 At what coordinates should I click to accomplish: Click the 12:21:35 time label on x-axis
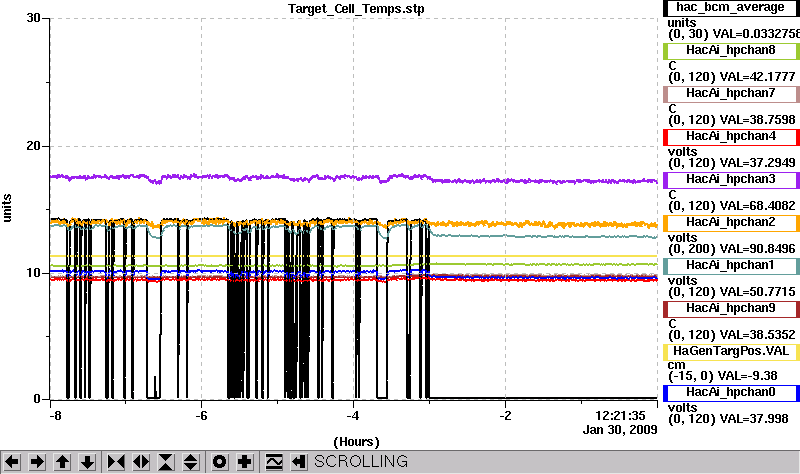620,416
